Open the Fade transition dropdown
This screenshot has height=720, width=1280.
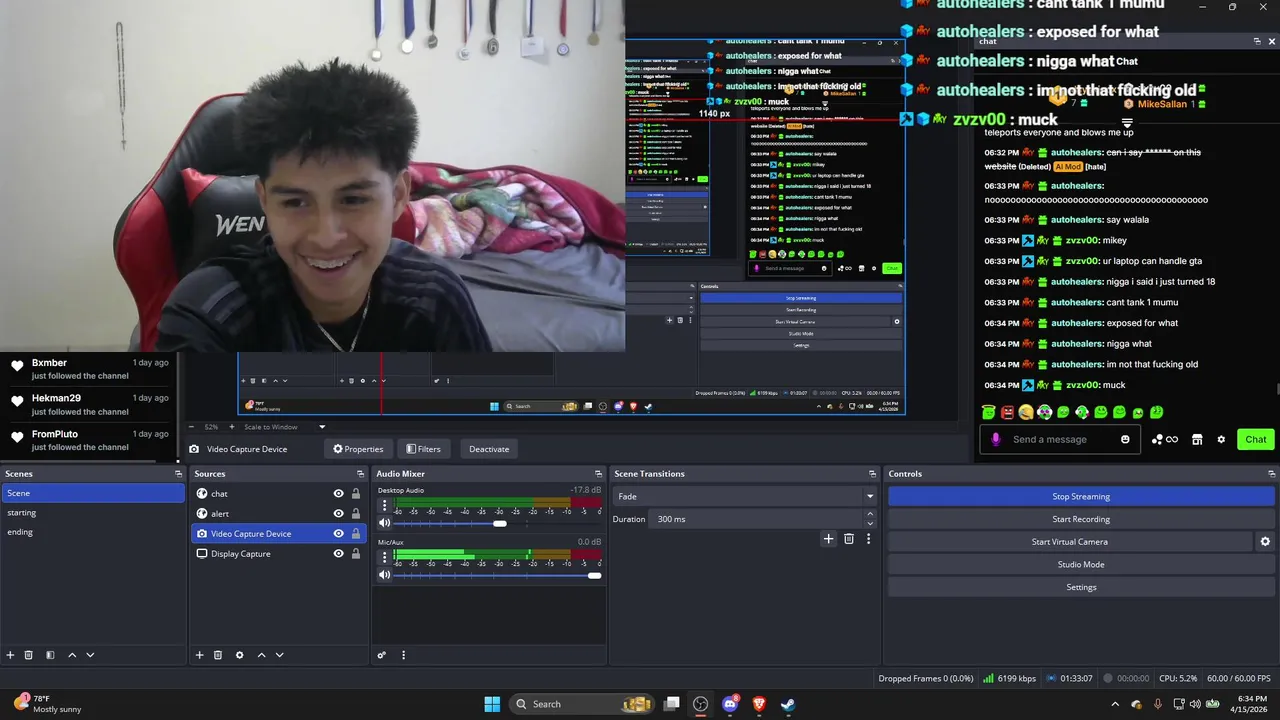click(745, 496)
